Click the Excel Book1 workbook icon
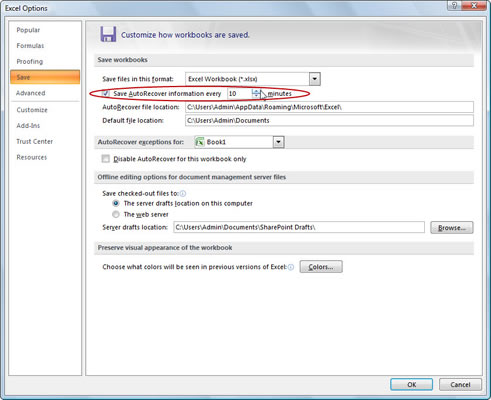491x400 pixels. pos(200,142)
